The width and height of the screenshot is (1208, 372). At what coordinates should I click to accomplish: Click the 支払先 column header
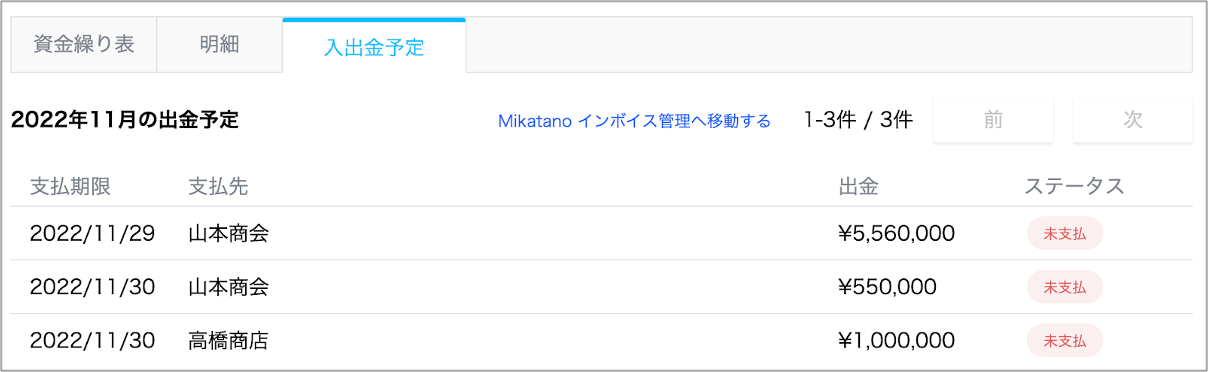[218, 186]
